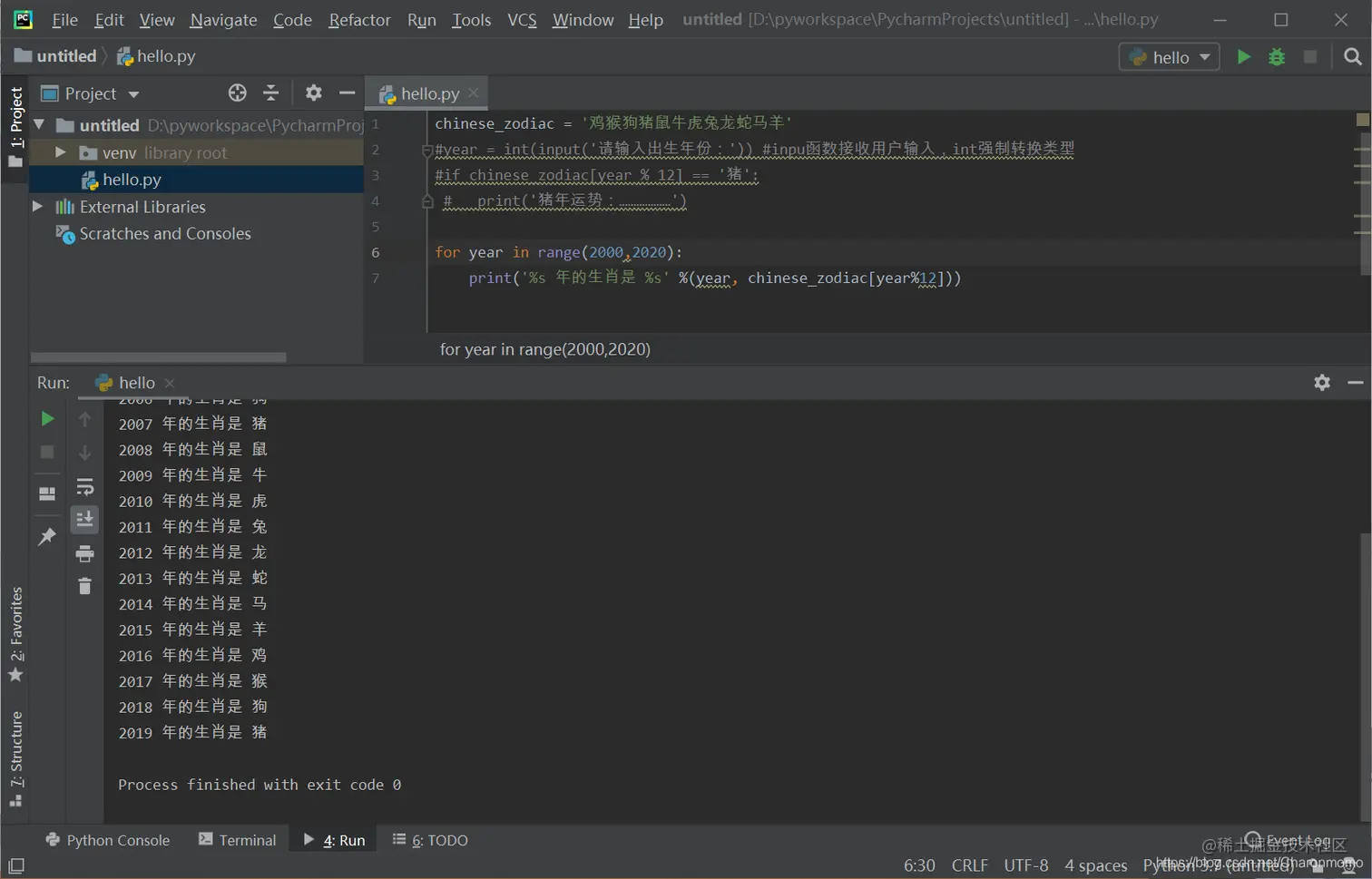
Task: Expand the venv folder
Action: pyautogui.click(x=60, y=151)
